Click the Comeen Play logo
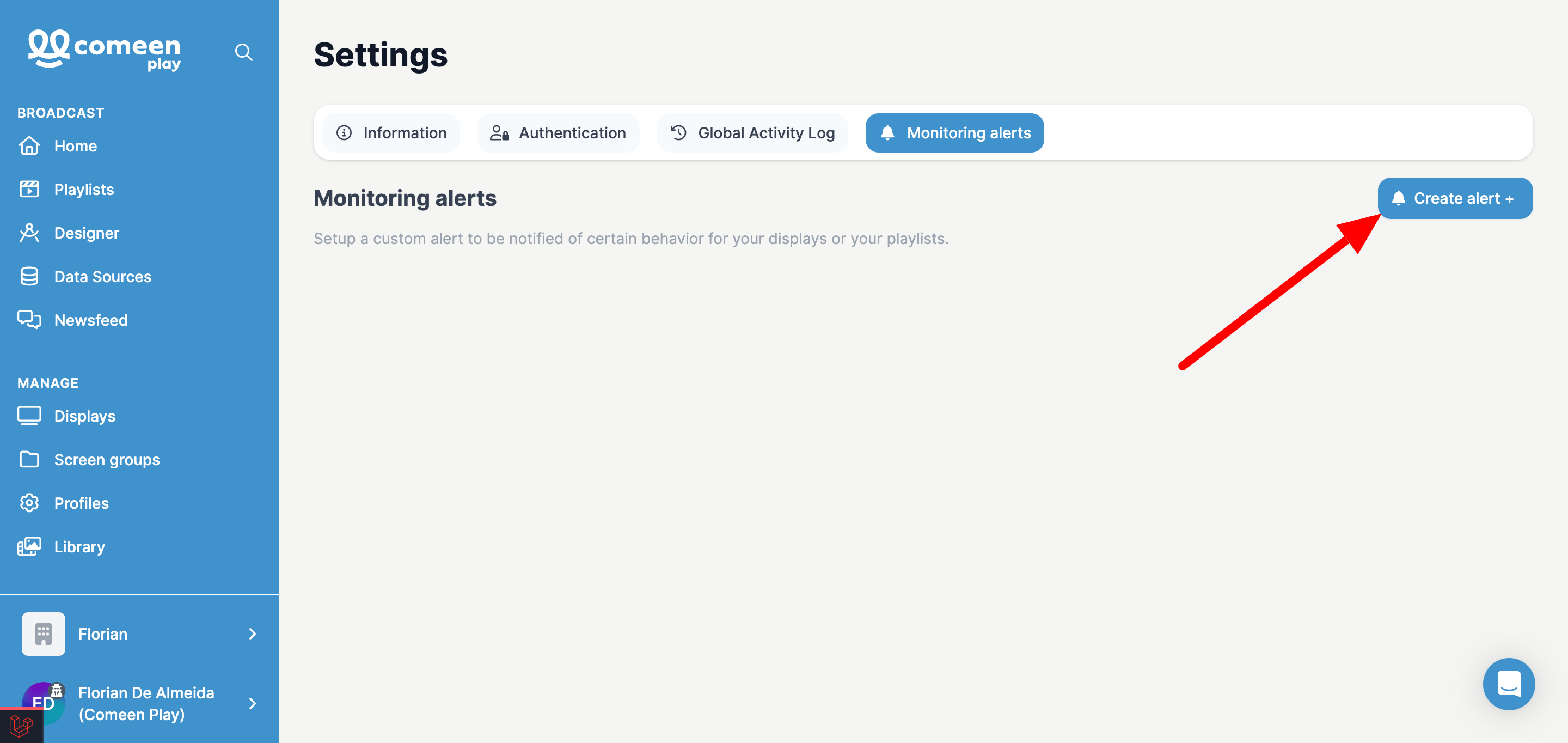 (104, 50)
